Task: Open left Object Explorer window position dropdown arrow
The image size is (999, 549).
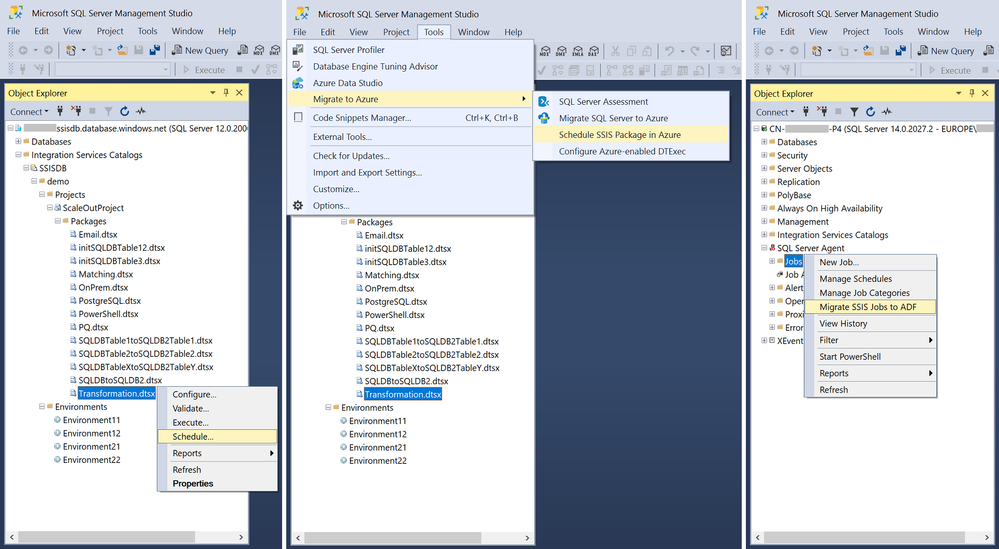Action: pyautogui.click(x=213, y=93)
